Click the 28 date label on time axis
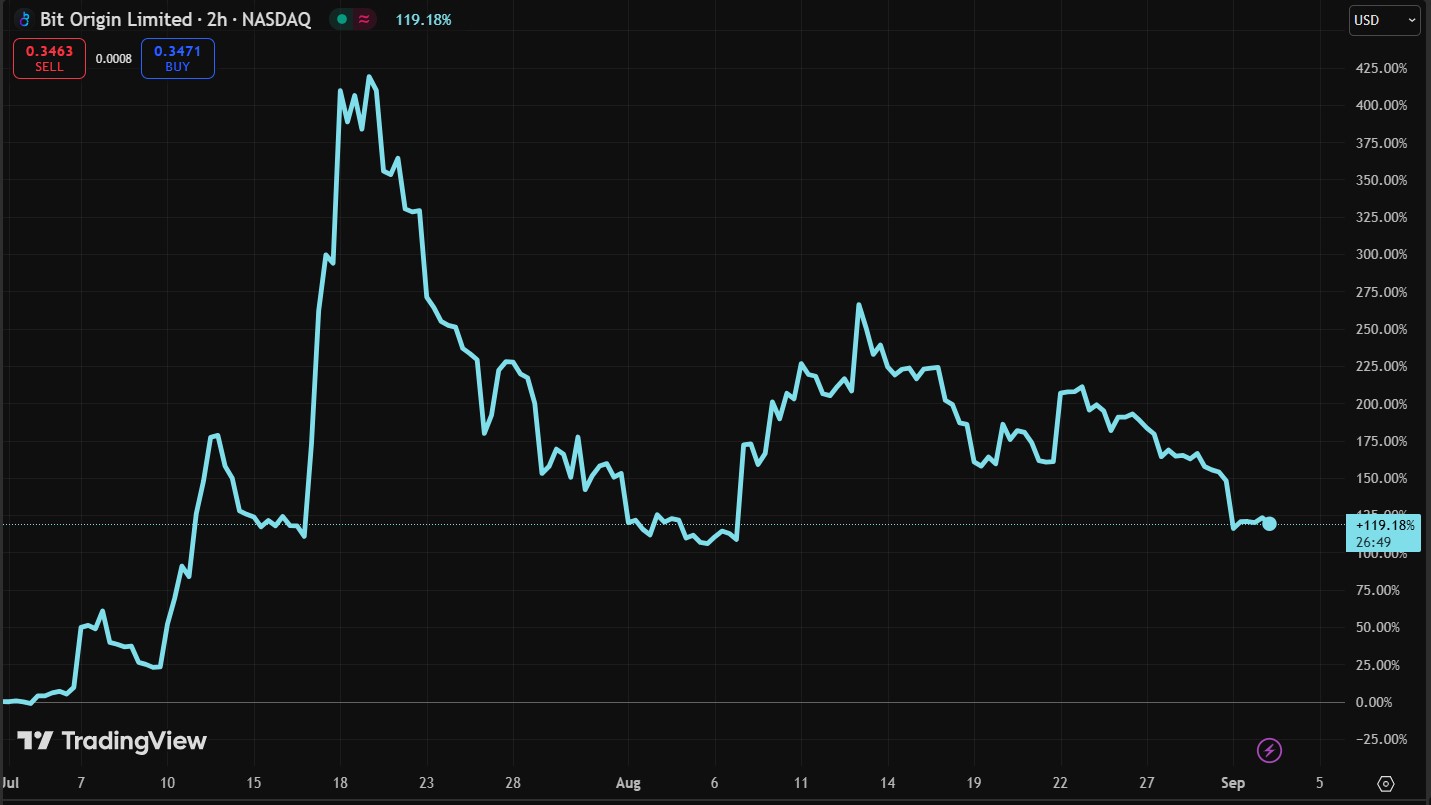This screenshot has height=805, width=1431. pyautogui.click(x=513, y=783)
